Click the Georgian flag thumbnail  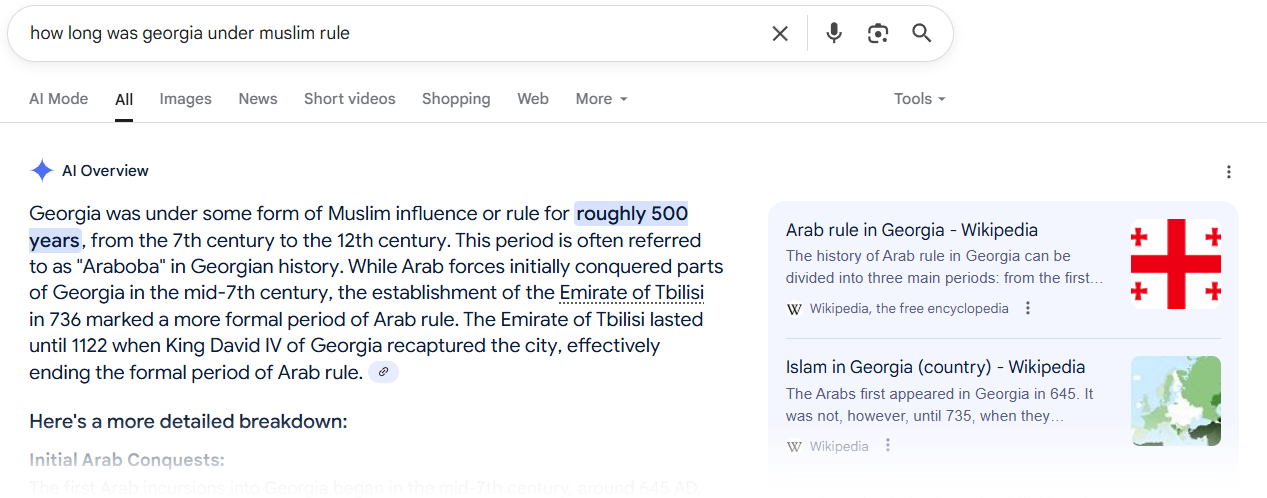click(1176, 264)
